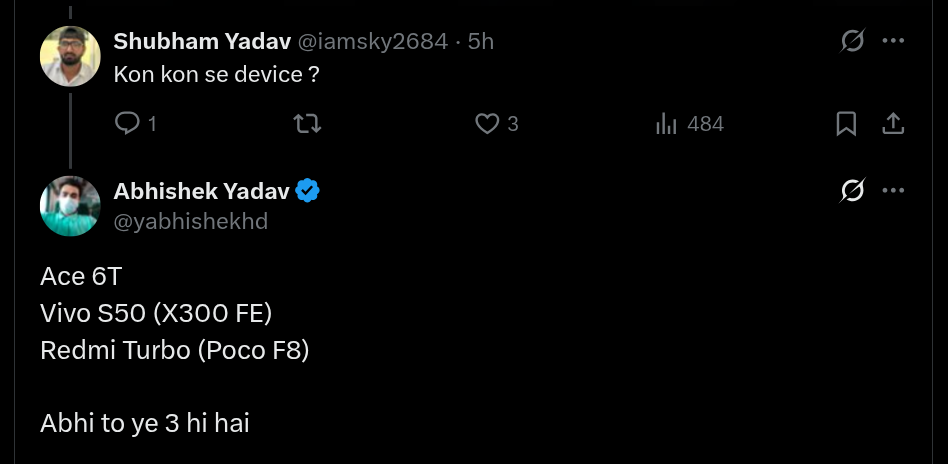
Task: Open the @iamsky2684 handle link
Action: click(x=370, y=41)
